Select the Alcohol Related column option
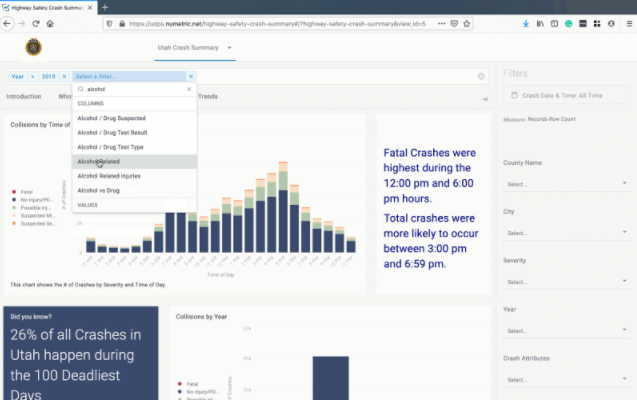Viewport: 637px width, 400px height. [134, 162]
